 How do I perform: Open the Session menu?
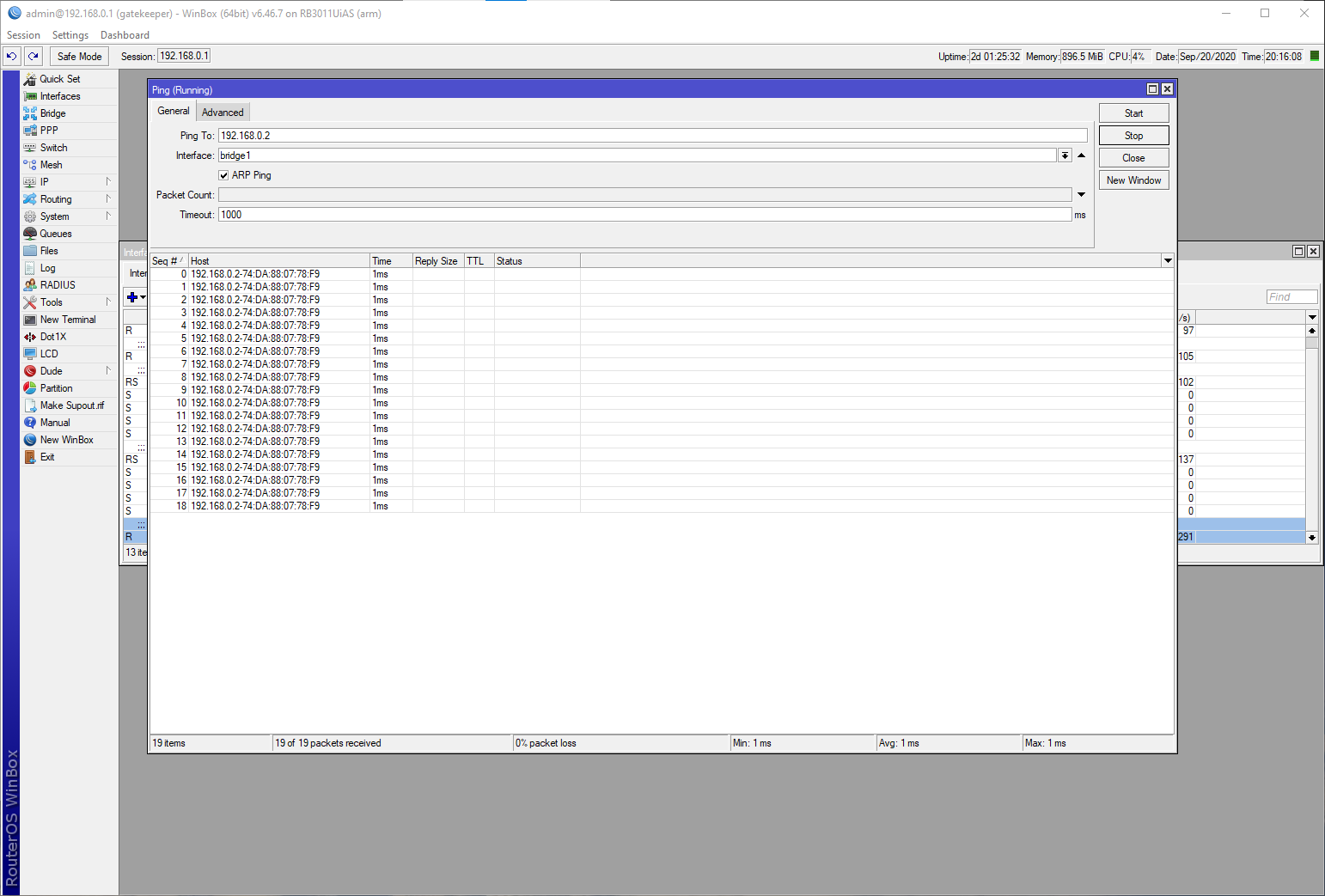(x=22, y=34)
